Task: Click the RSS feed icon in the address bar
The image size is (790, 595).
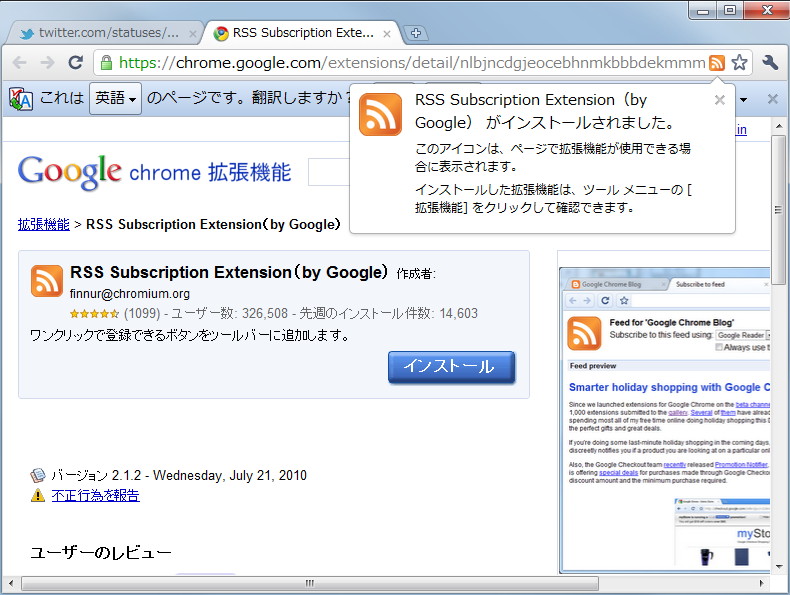Action: [716, 63]
